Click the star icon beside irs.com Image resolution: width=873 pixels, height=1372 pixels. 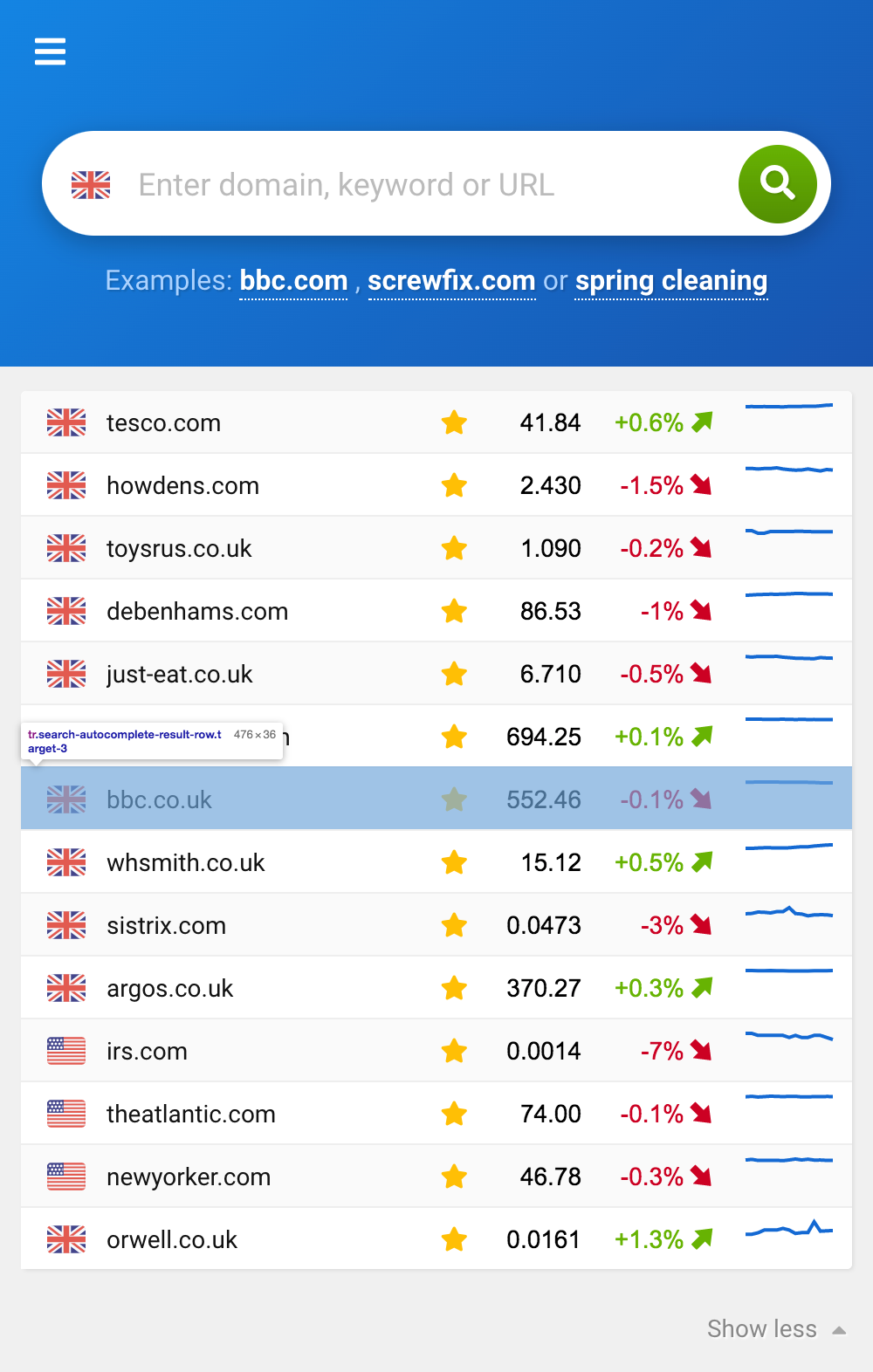(454, 1051)
